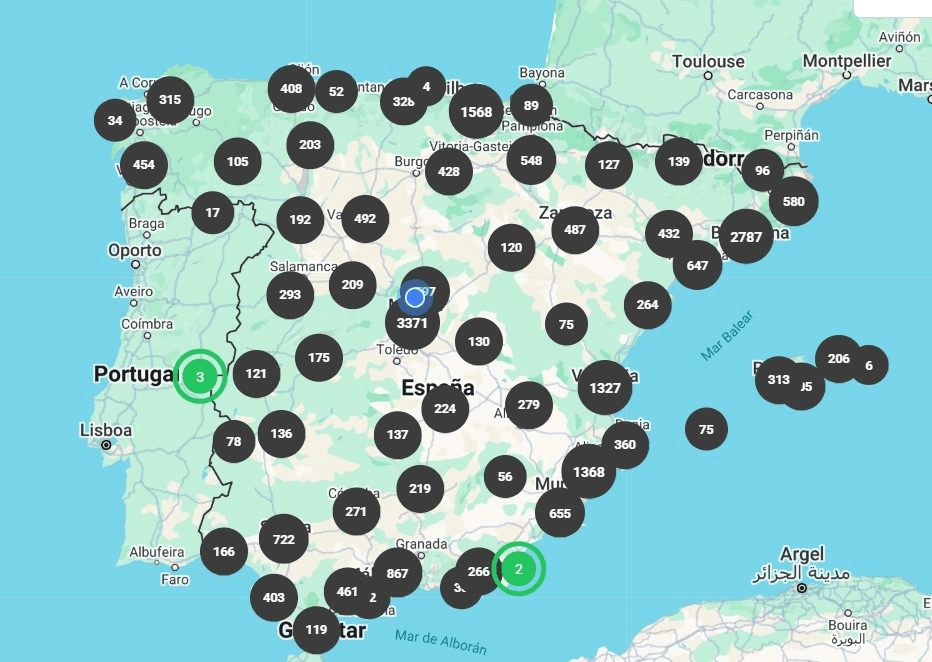932x662 pixels.
Task: Click the 175 cluster west of Toledo
Action: tap(319, 358)
